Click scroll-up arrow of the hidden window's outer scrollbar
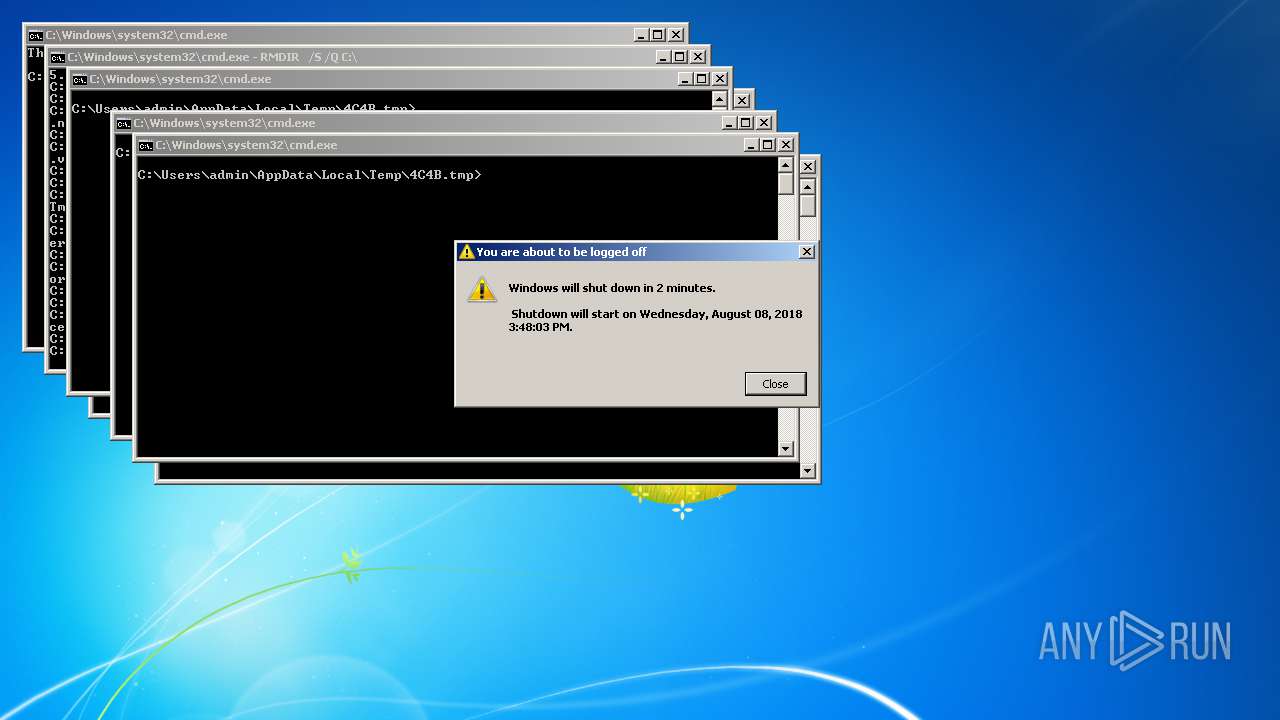The height and width of the screenshot is (720, 1280). (x=807, y=187)
